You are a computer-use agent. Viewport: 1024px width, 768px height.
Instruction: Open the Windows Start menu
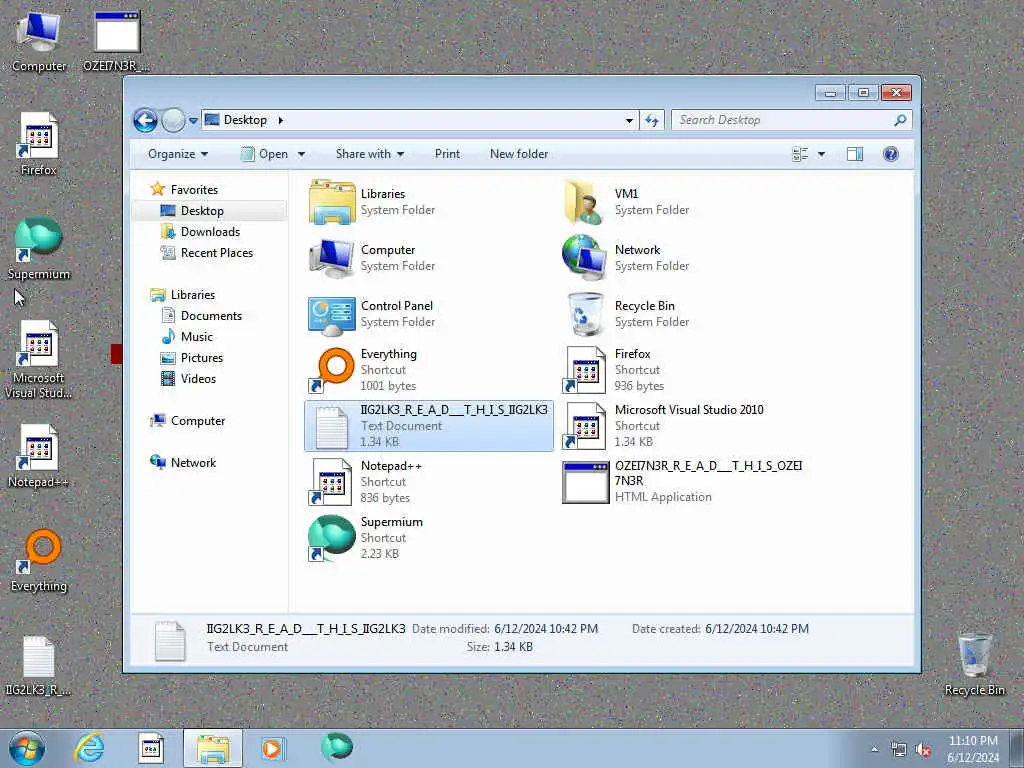[27, 748]
